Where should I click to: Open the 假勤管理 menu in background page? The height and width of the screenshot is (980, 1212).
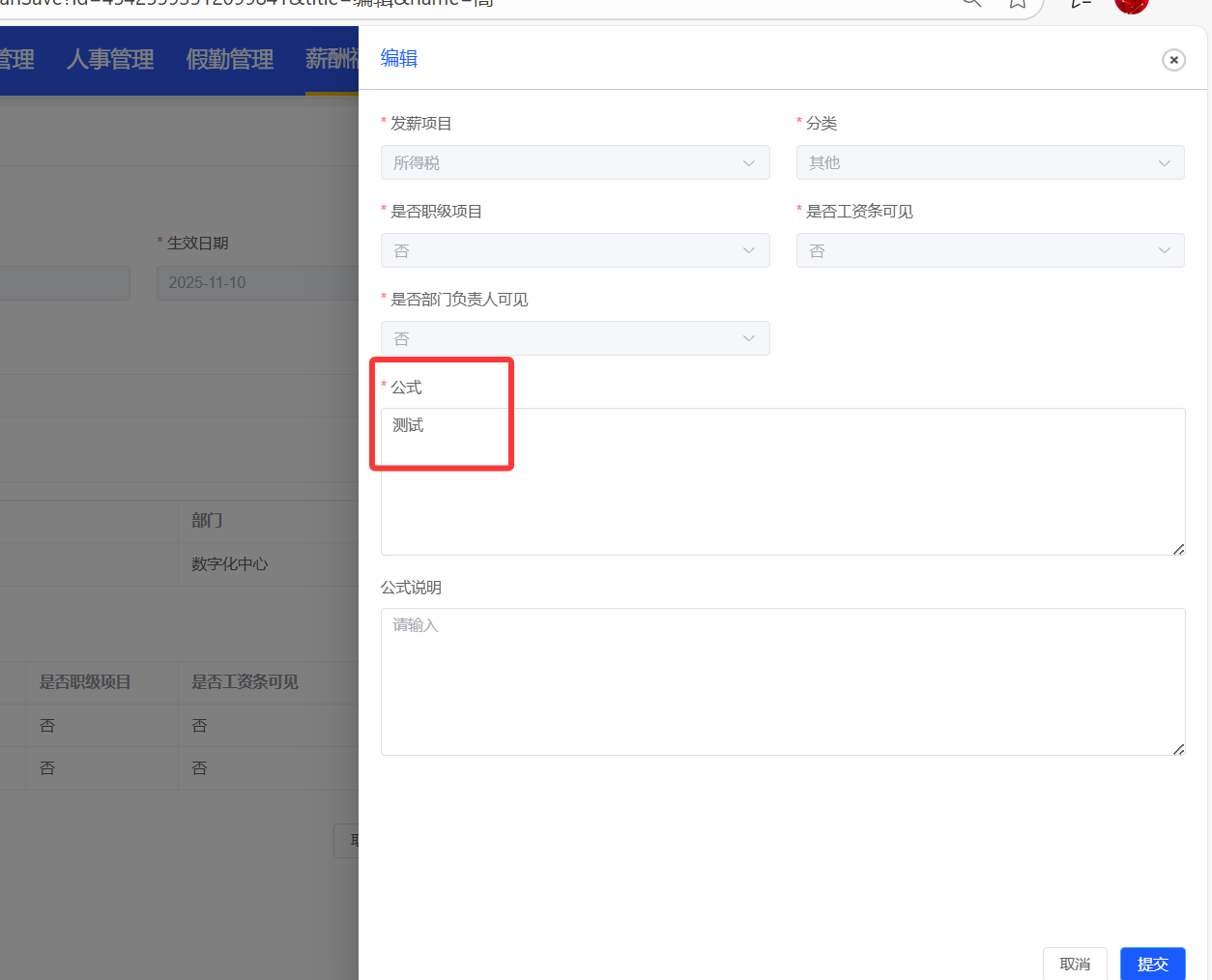coord(230,59)
